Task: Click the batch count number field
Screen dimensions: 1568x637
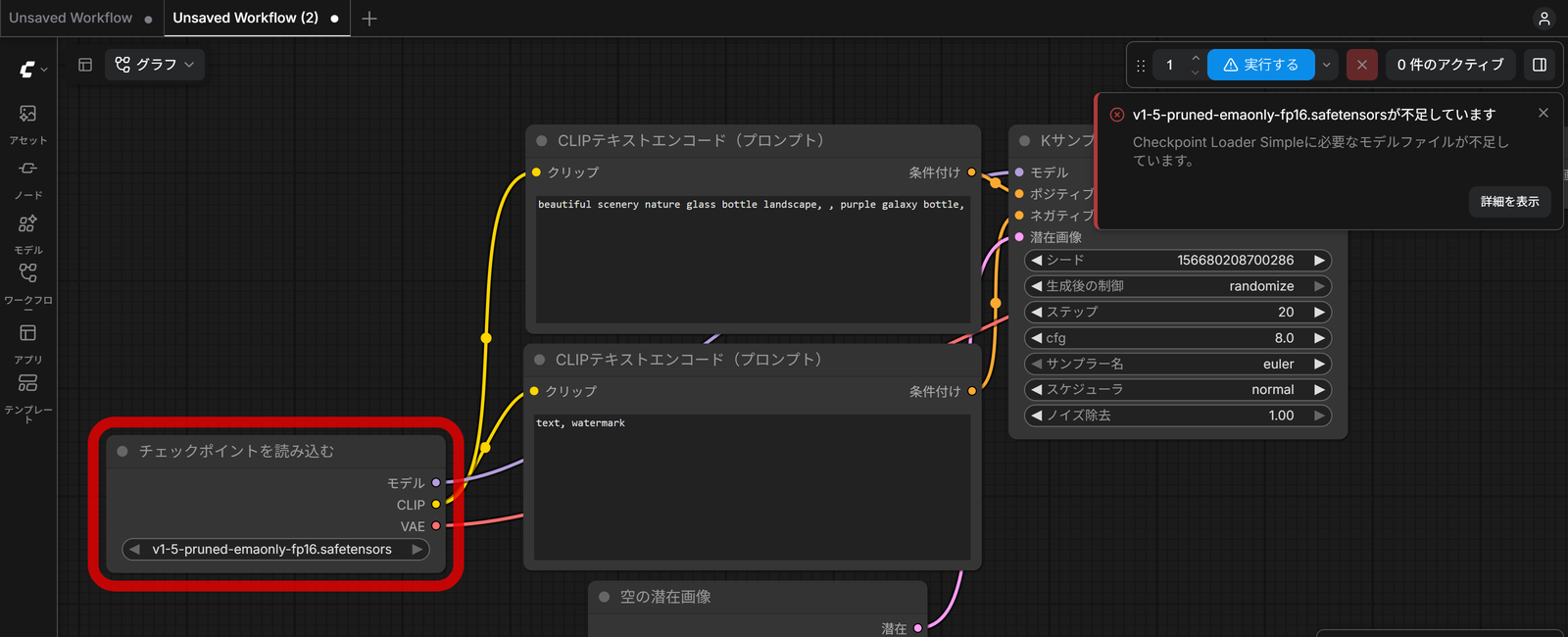Action: point(1170,65)
